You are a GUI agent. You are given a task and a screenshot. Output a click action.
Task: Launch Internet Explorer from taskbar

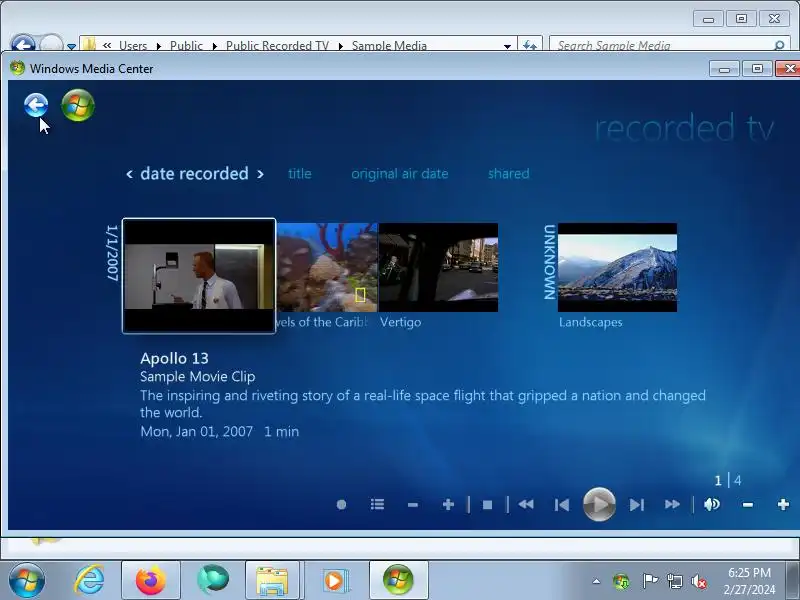pyautogui.click(x=89, y=580)
